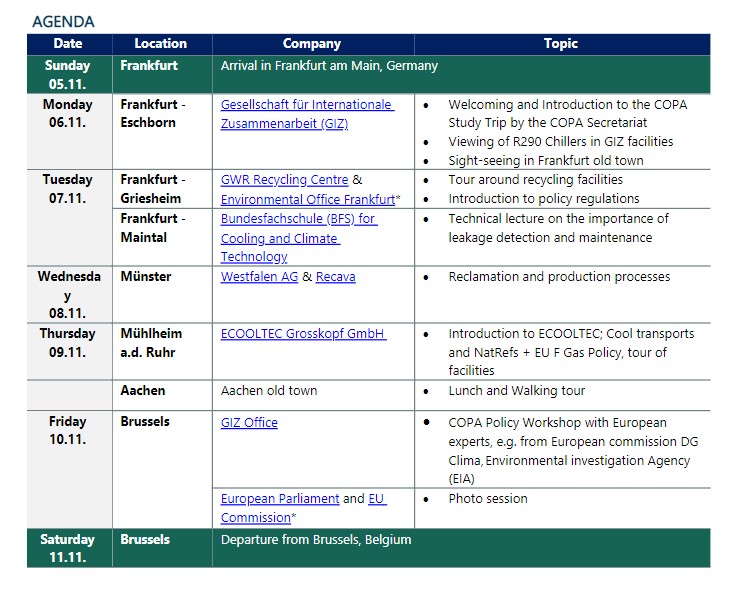
Task: Follow the EU Commission link
Action: (x=304, y=508)
